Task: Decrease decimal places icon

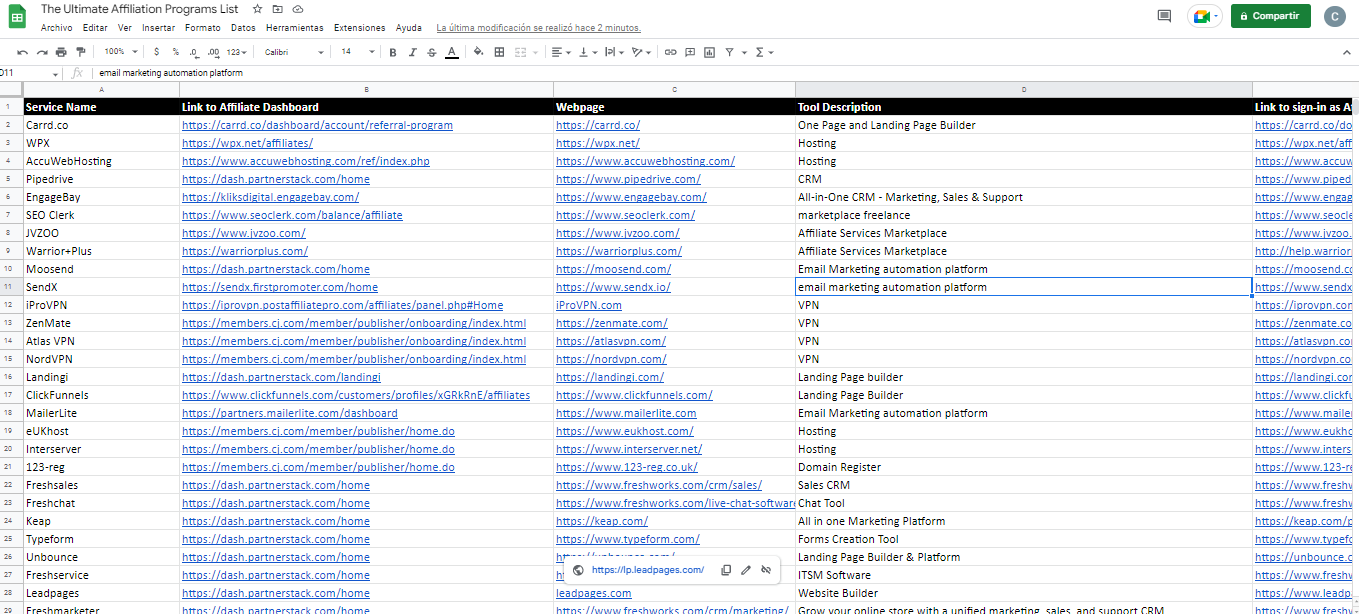Action: (x=194, y=52)
